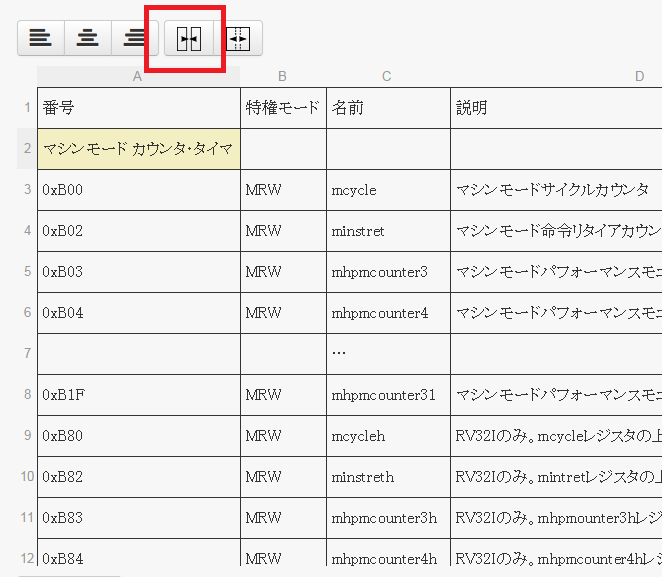Screen dimensions: 662x577
Task: Click the cell labeled 特権モード
Action: point(283,108)
